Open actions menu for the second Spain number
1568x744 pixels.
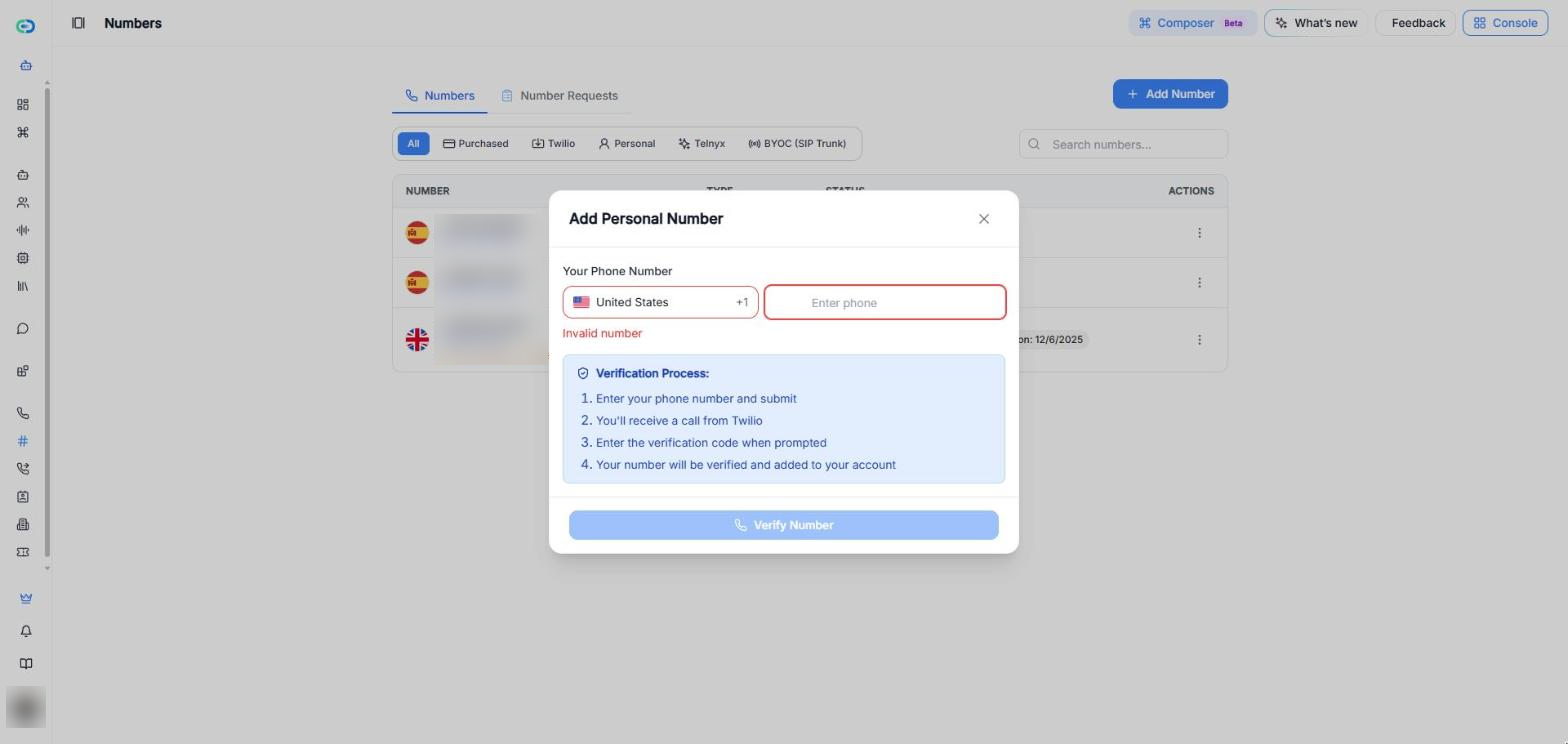pyautogui.click(x=1199, y=283)
